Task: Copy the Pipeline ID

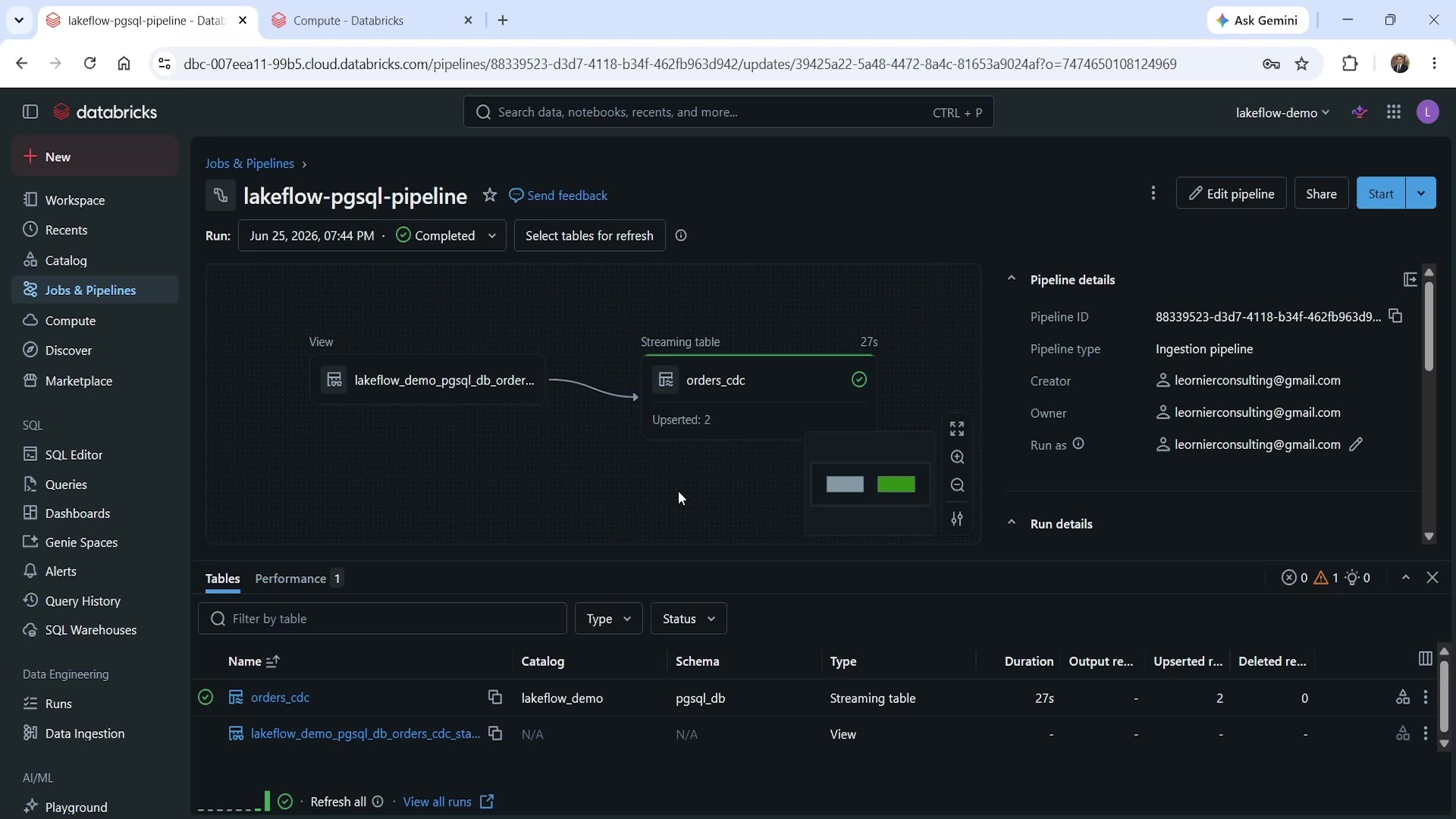Action: click(x=1395, y=316)
